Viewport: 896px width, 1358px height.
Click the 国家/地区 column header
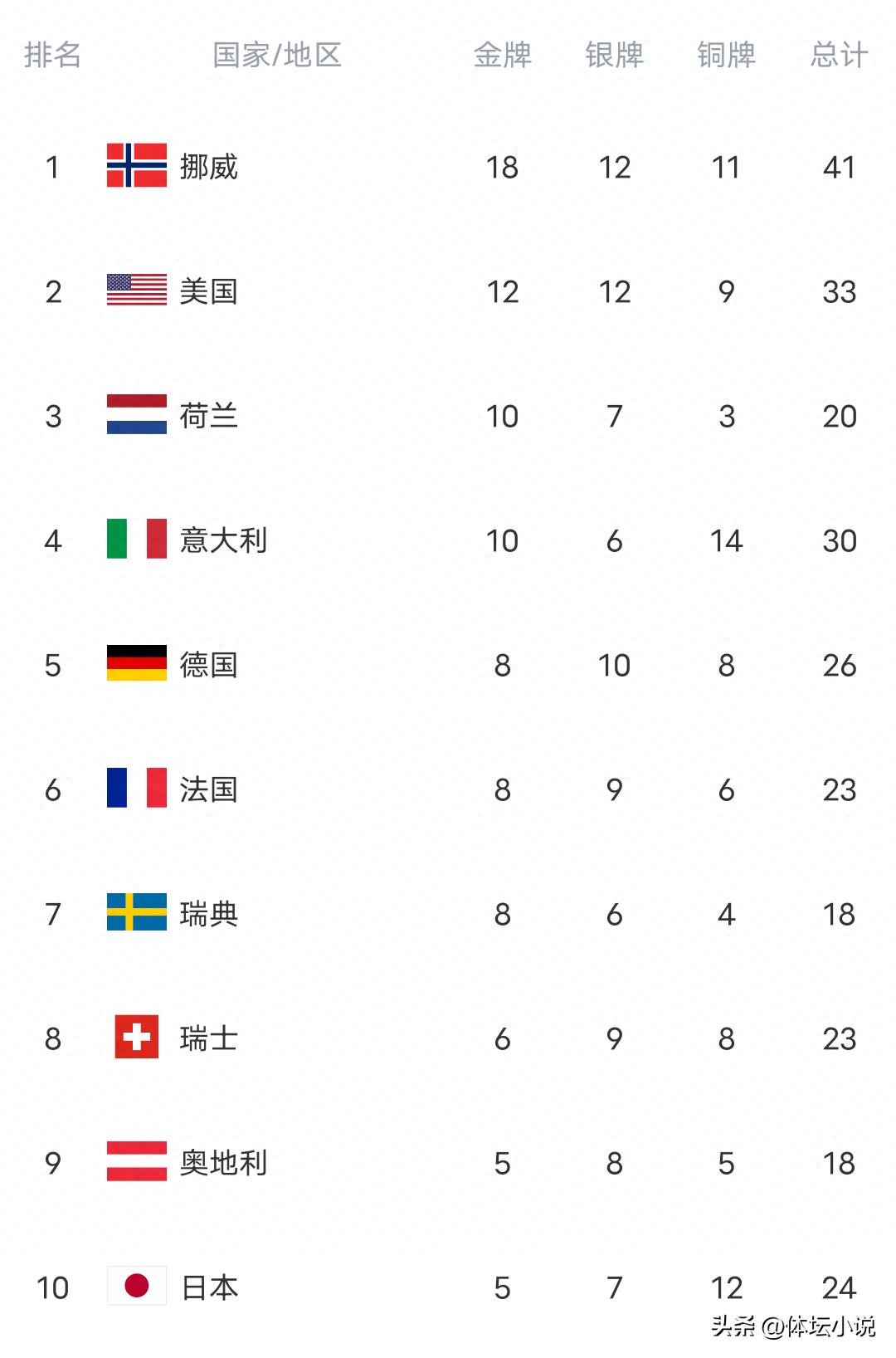click(x=277, y=55)
